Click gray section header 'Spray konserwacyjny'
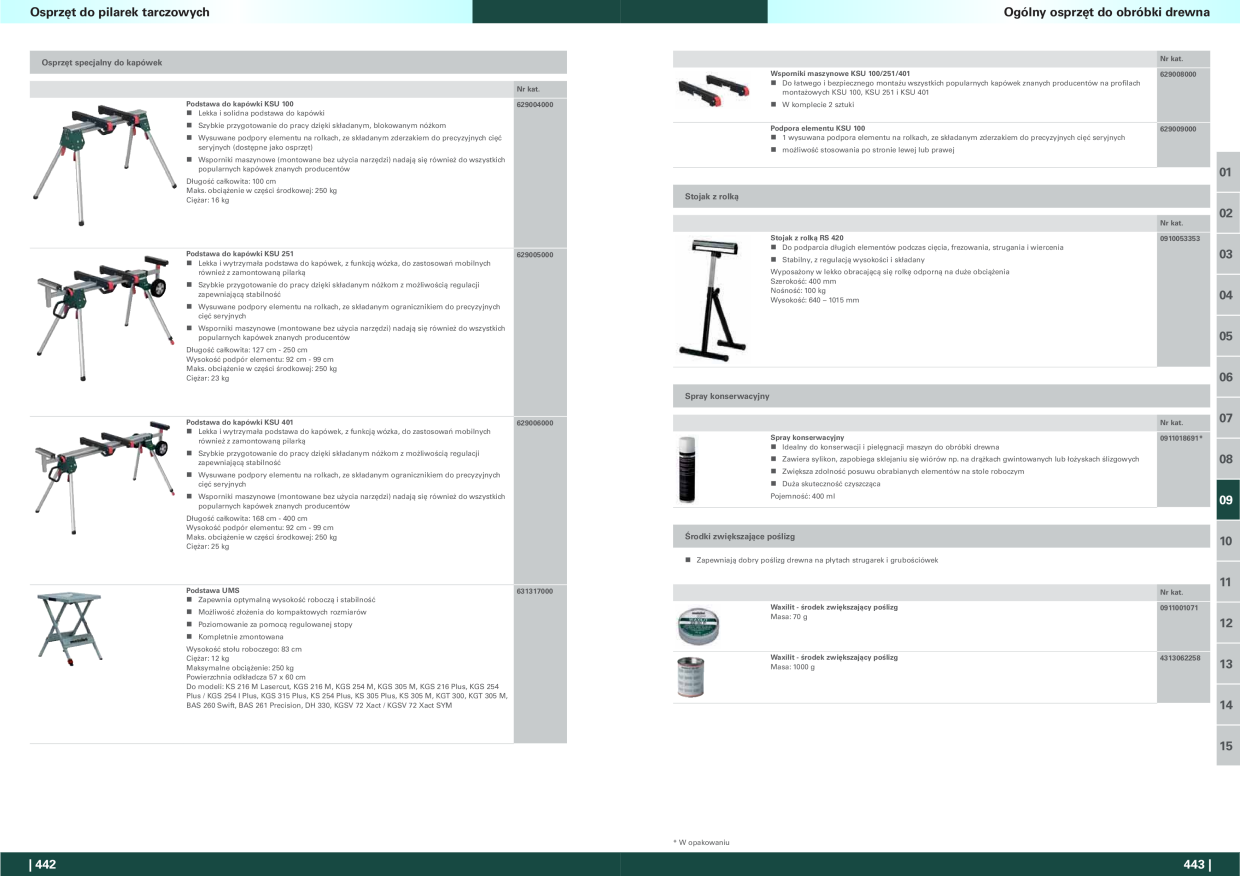 (941, 396)
